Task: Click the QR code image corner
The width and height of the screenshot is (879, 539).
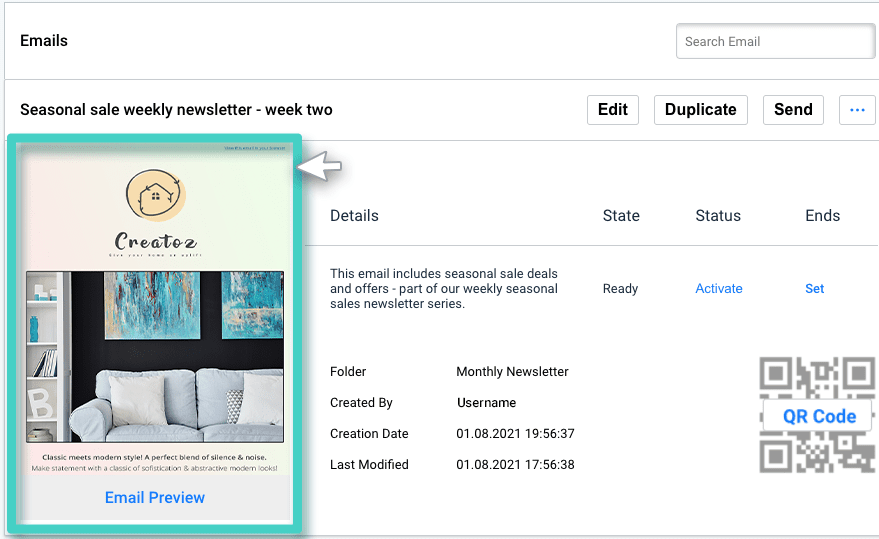Action: tap(776, 374)
